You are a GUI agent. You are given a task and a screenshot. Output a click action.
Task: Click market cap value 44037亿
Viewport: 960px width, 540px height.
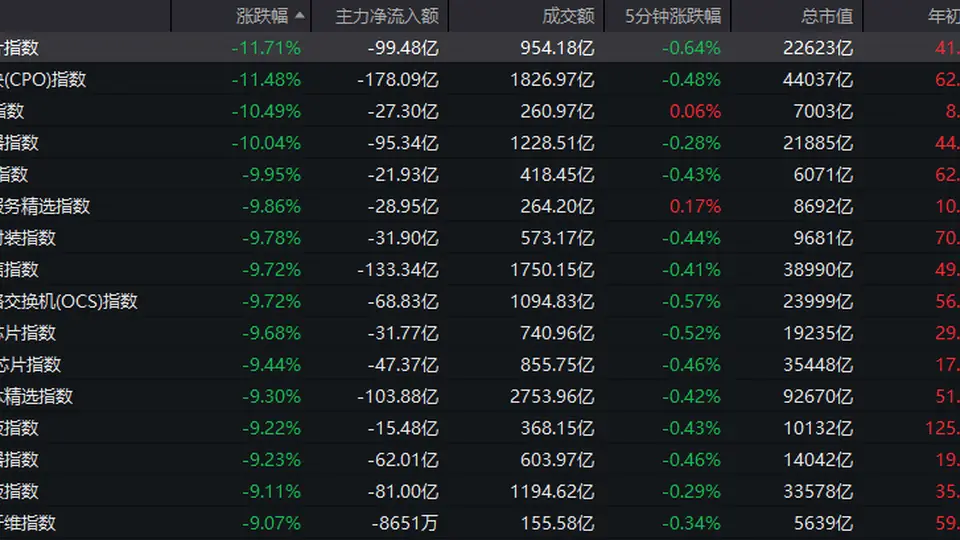pos(818,80)
